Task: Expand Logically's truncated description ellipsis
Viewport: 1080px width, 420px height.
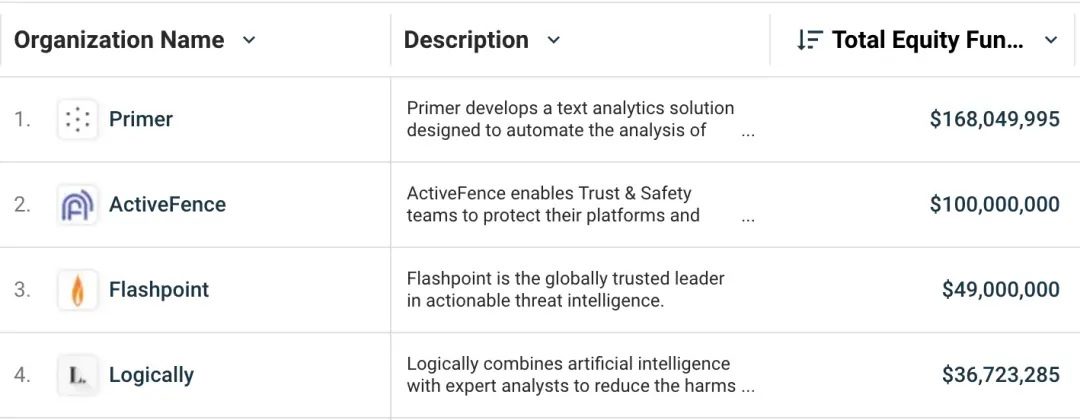Action: click(748, 387)
